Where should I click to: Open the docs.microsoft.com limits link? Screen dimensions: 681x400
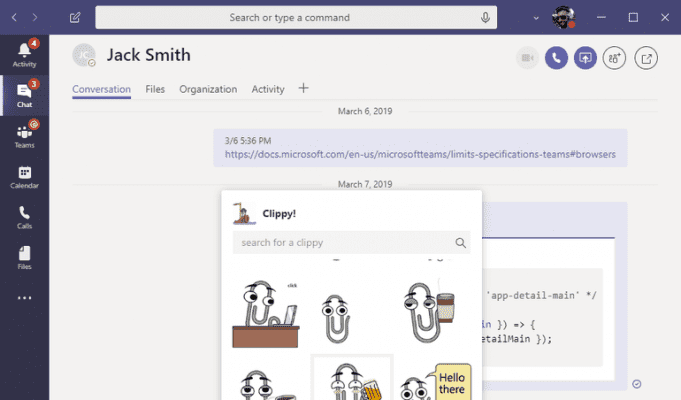click(420, 154)
